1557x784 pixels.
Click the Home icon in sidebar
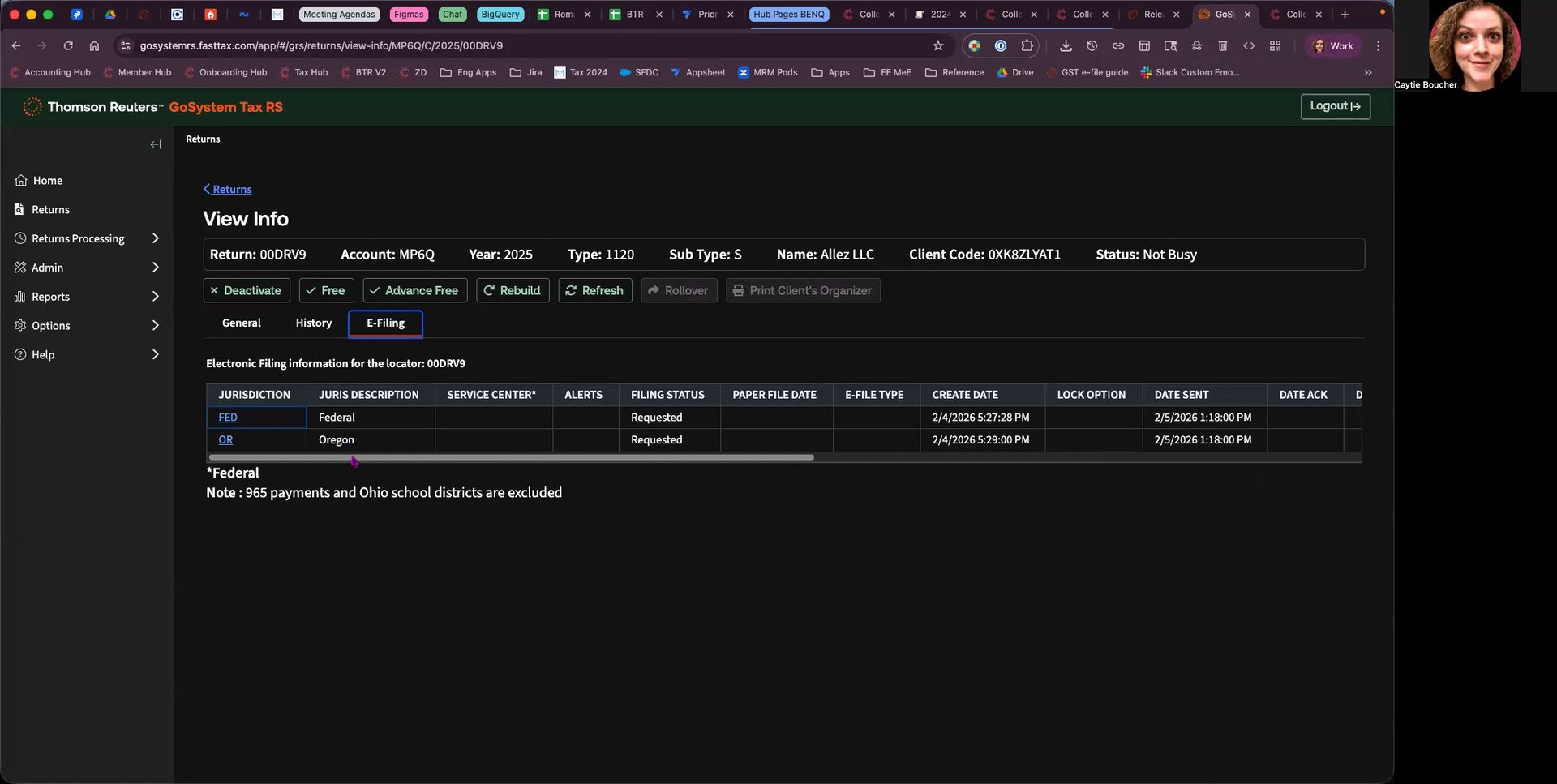(x=21, y=181)
